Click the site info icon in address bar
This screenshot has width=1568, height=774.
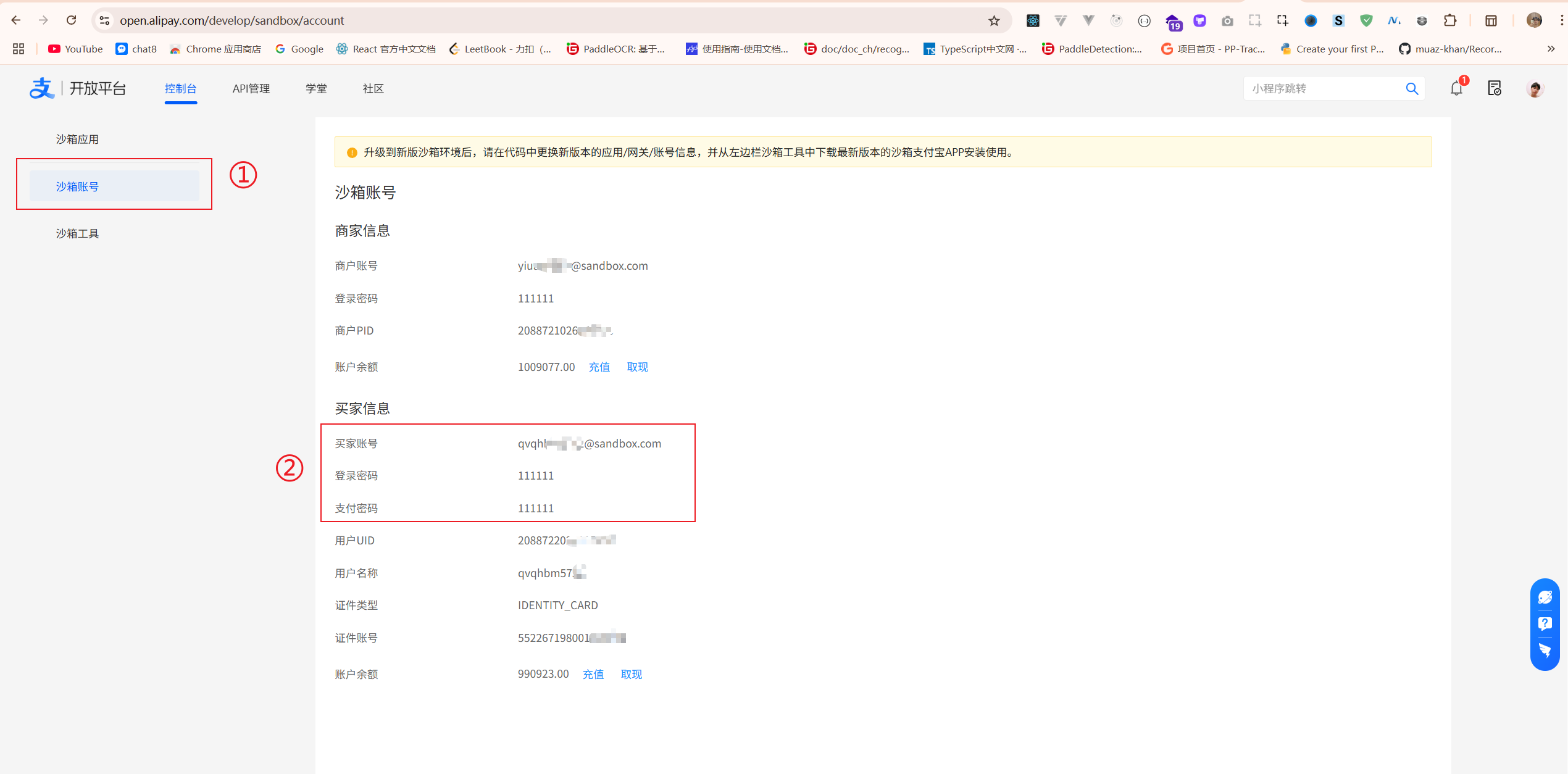(104, 20)
